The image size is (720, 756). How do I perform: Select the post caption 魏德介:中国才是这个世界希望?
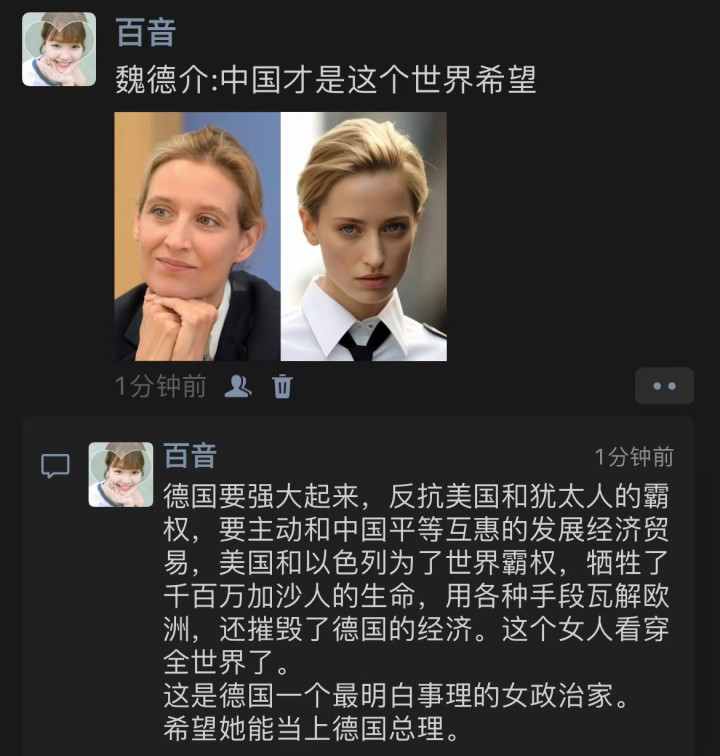point(326,80)
